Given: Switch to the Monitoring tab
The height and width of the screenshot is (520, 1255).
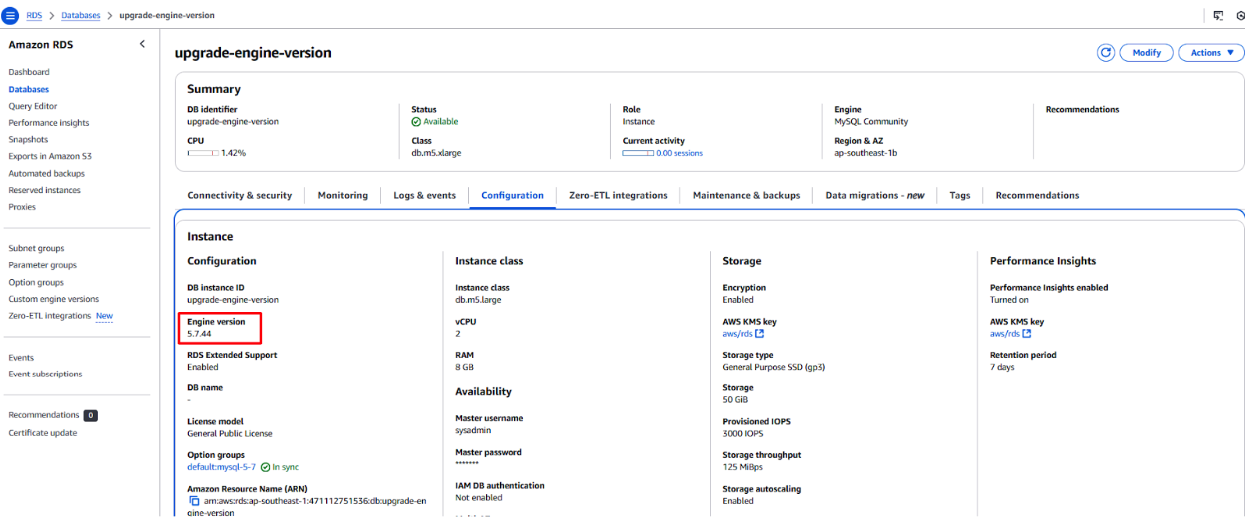Looking at the screenshot, I should (343, 195).
